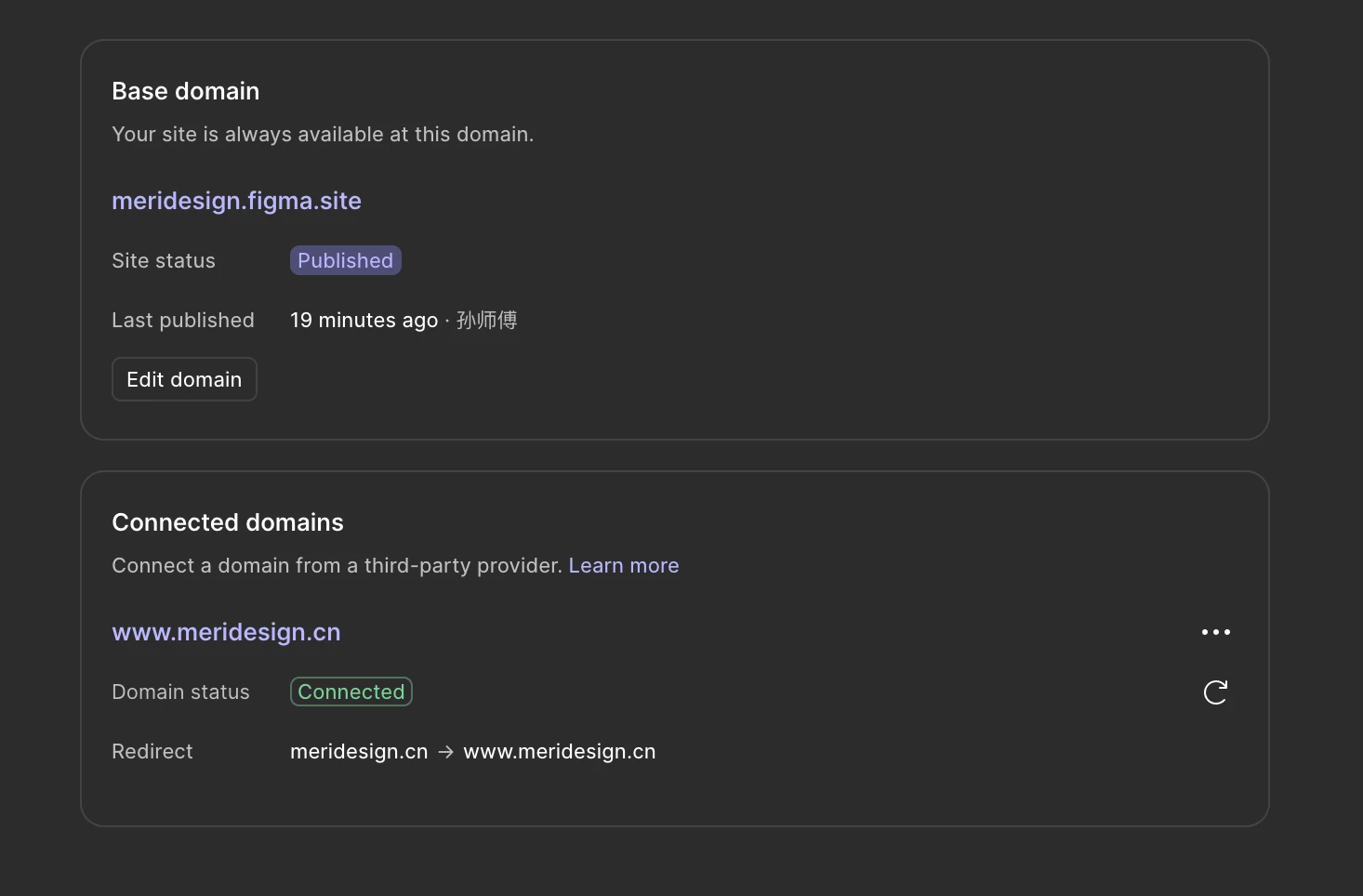Click the arrow icon between redirect domains

[445, 752]
